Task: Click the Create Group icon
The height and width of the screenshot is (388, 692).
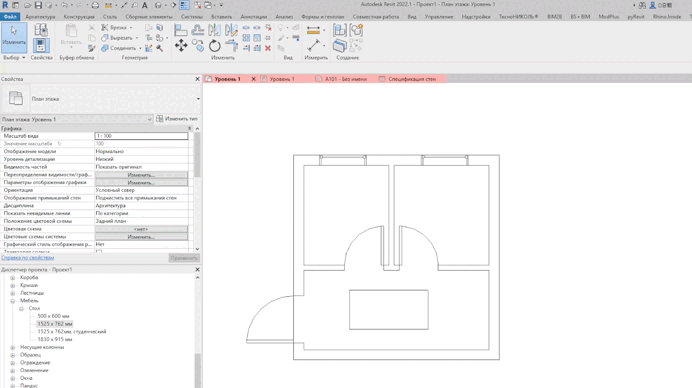Action: [x=356, y=30]
